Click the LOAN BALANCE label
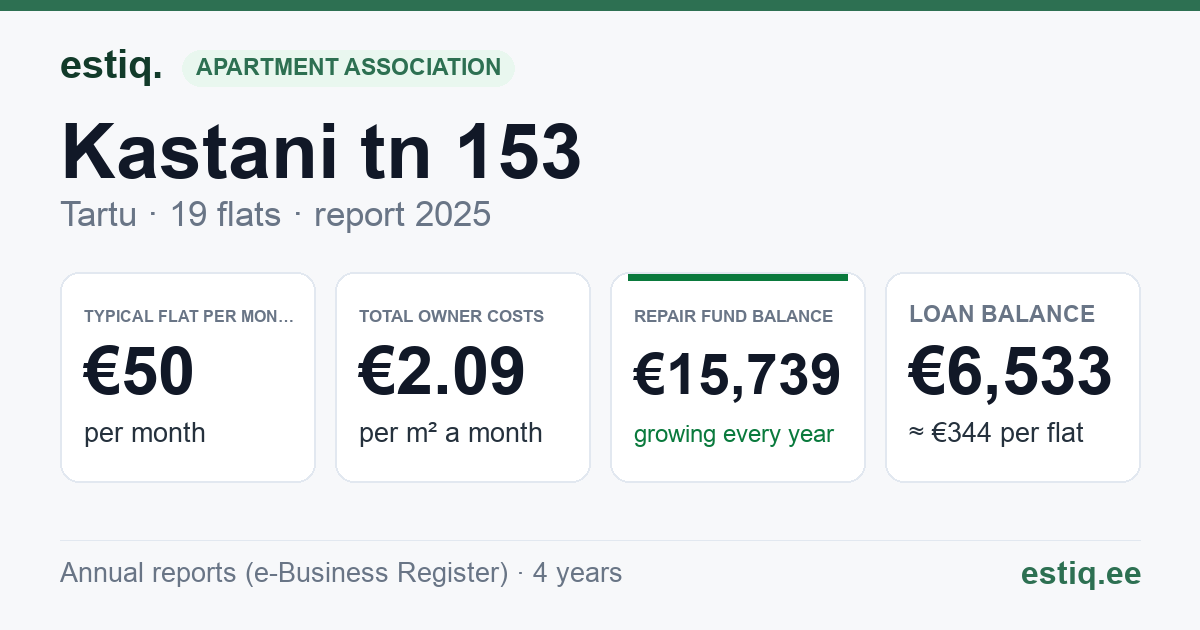The height and width of the screenshot is (630, 1200). pyautogui.click(x=1002, y=314)
